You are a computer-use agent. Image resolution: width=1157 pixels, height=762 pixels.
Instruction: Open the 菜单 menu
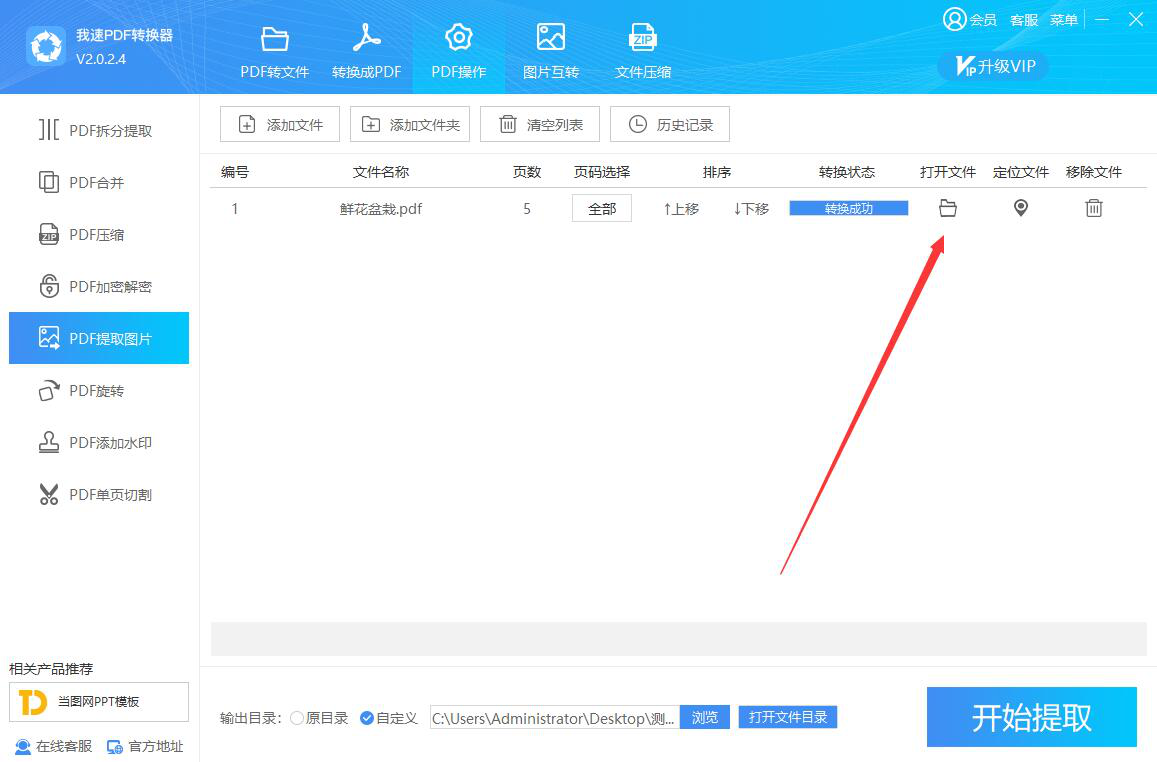pos(1064,20)
